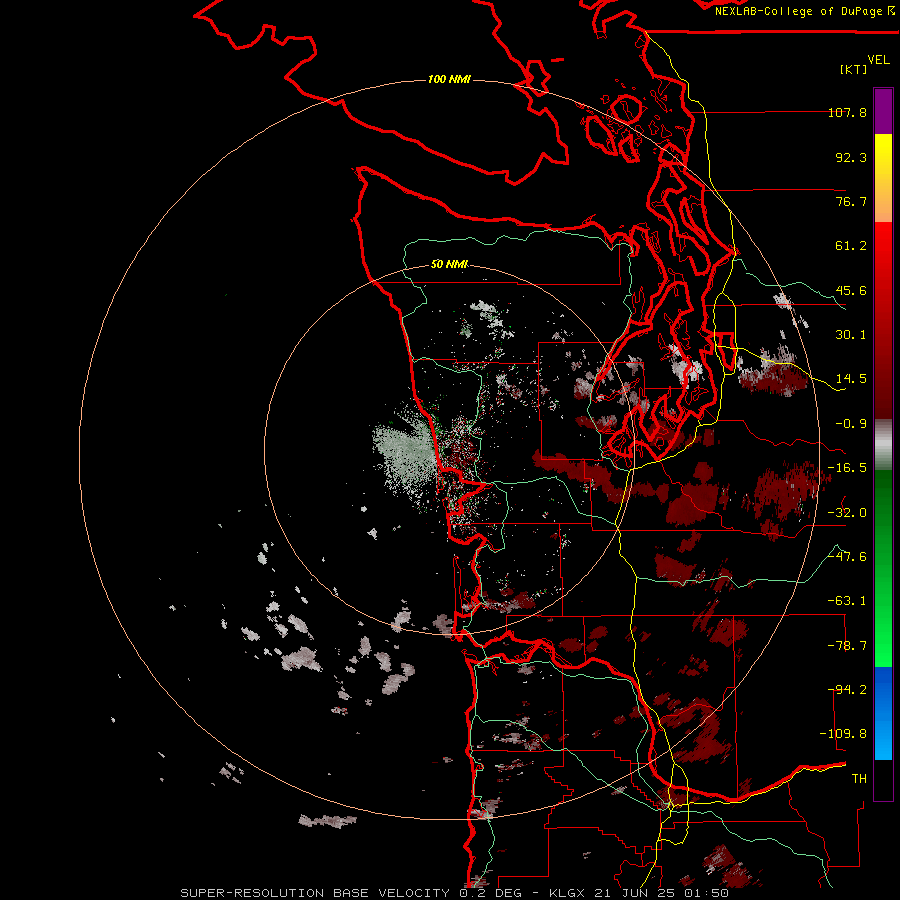This screenshot has width=900, height=900.
Task: Click the 30.1 velocity scale value
Action: point(851,335)
